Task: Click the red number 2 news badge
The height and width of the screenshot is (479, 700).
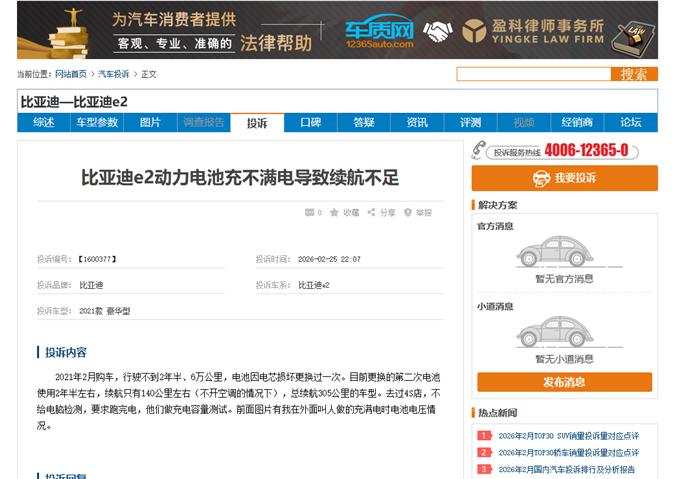Action: (x=484, y=452)
